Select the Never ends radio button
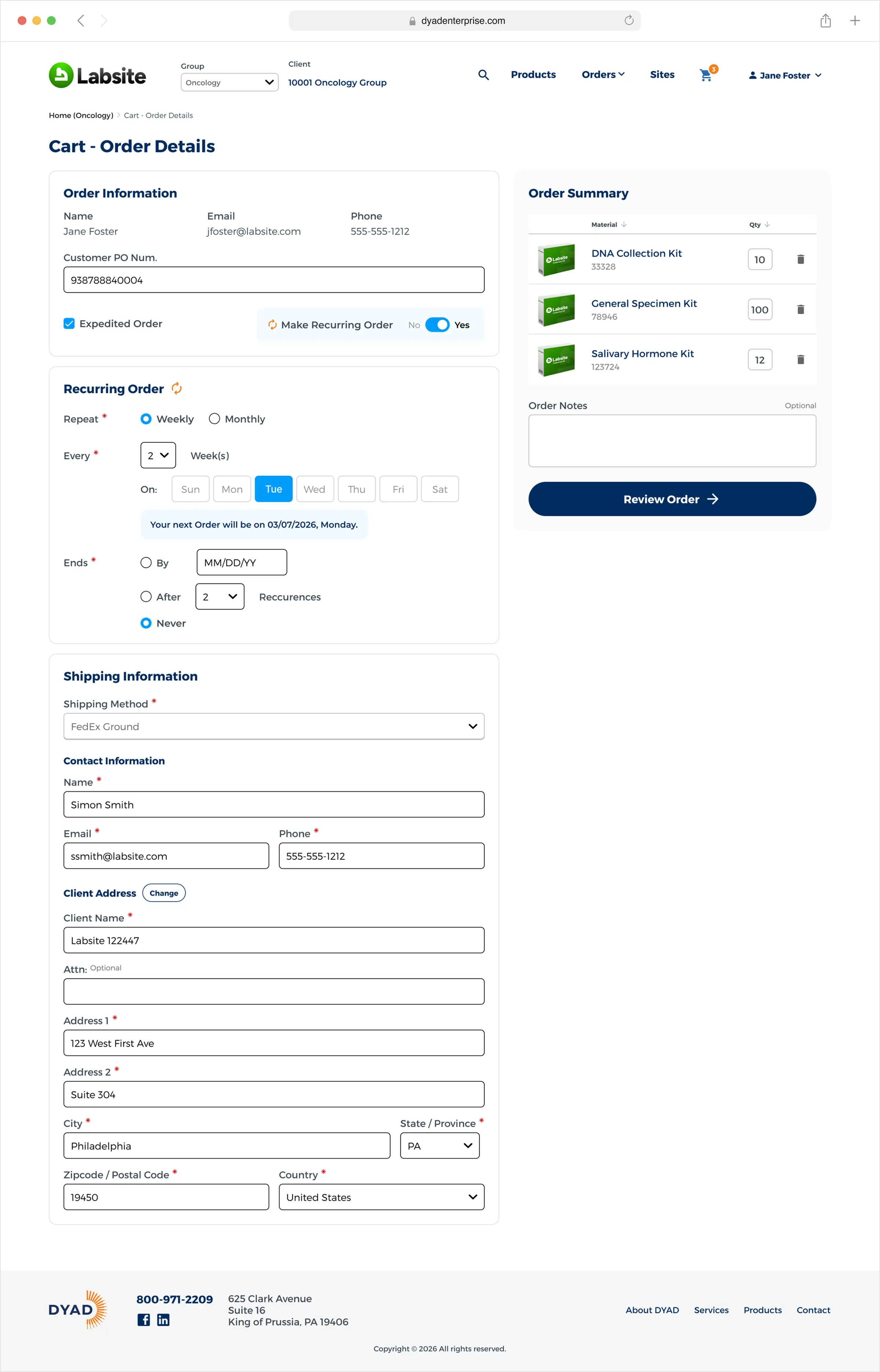 pos(146,623)
